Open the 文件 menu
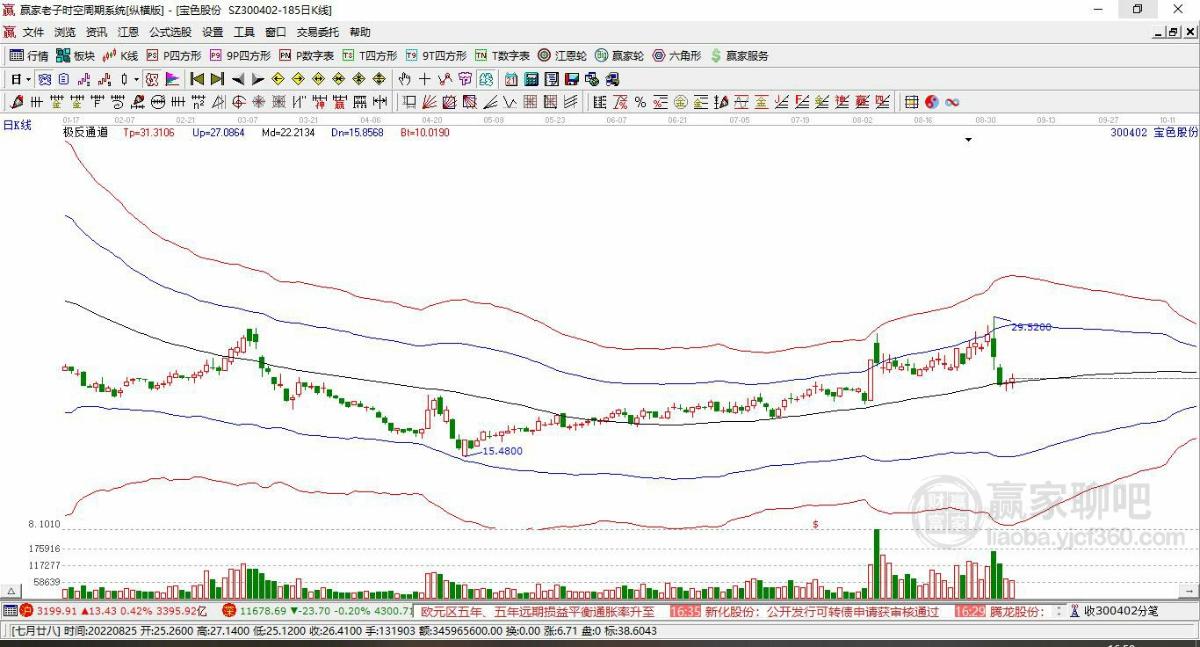This screenshot has width=1200, height=647. tap(33, 32)
